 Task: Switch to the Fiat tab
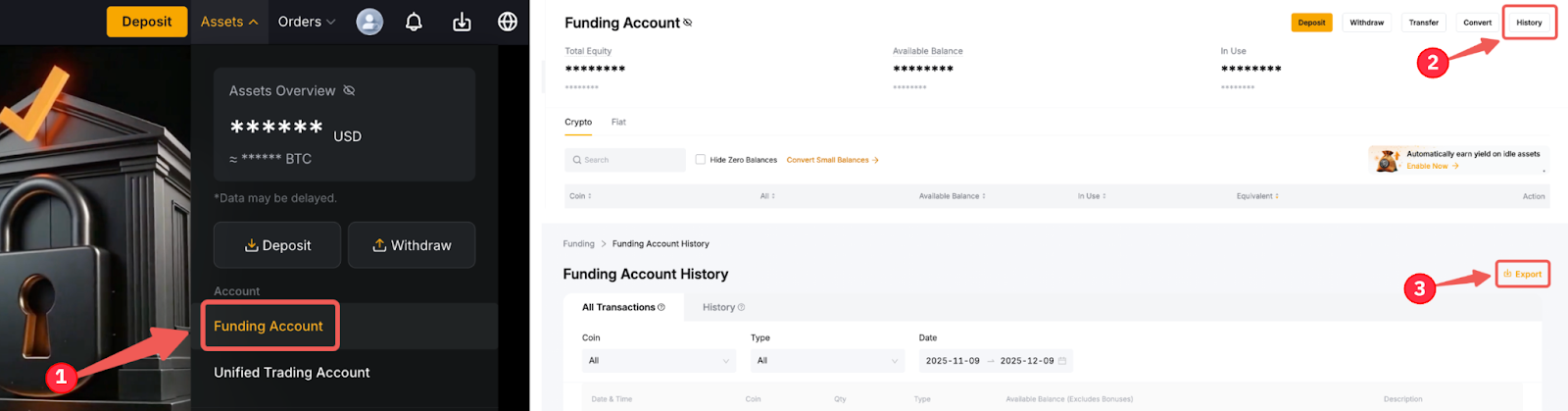click(618, 123)
